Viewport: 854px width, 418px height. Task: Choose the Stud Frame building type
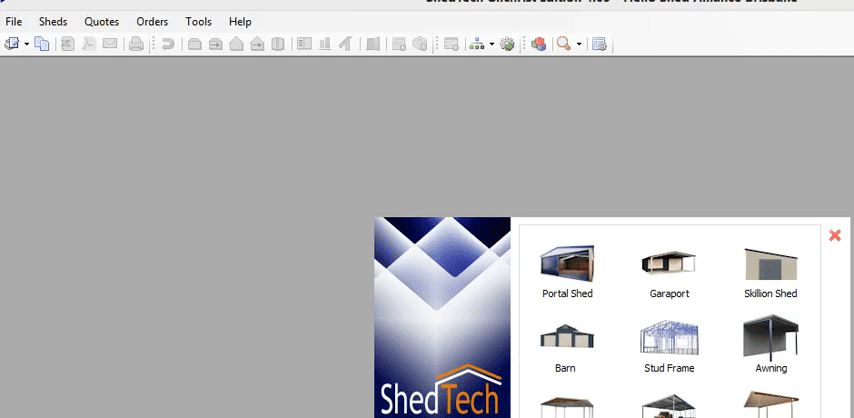(669, 346)
